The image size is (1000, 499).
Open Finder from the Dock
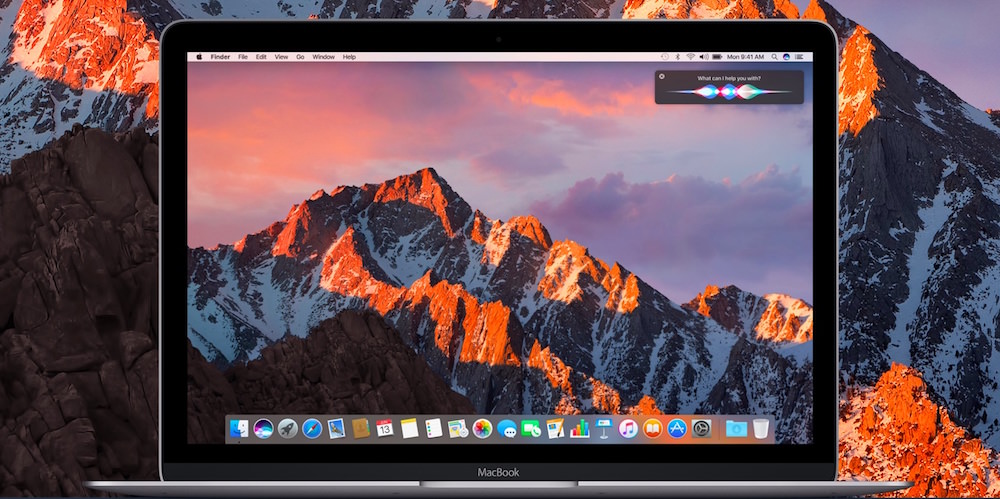coord(239,428)
